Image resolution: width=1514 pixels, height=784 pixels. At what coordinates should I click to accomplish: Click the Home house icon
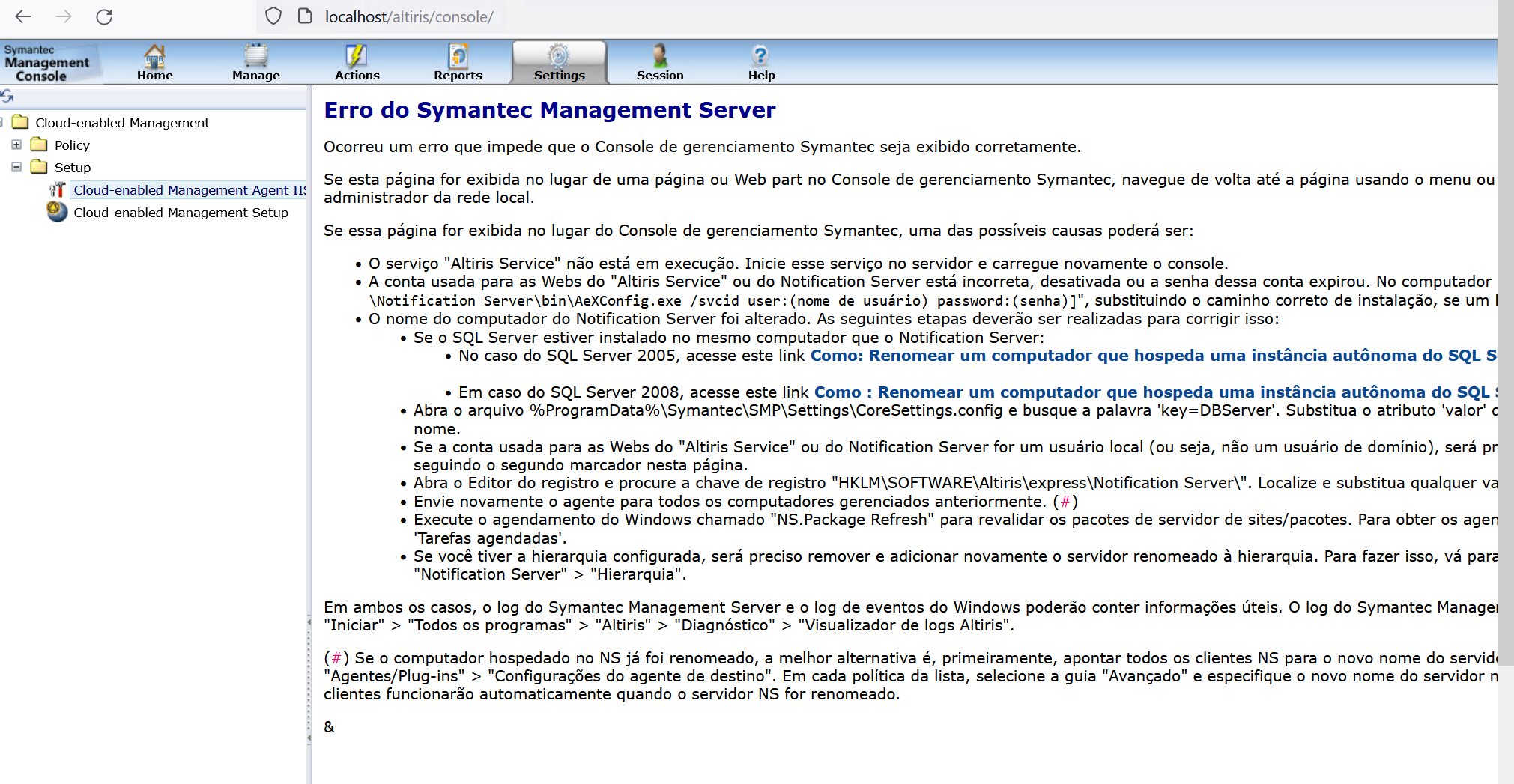click(154, 56)
